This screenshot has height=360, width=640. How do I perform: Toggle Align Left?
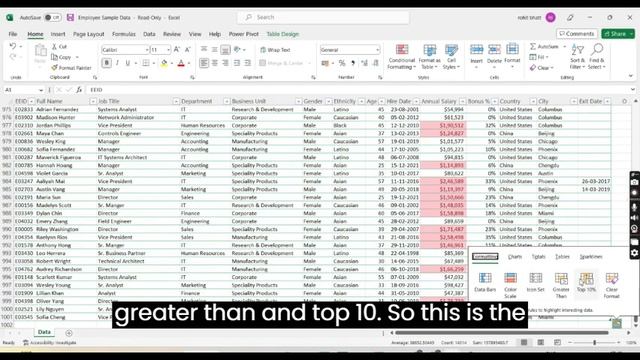pos(204,63)
